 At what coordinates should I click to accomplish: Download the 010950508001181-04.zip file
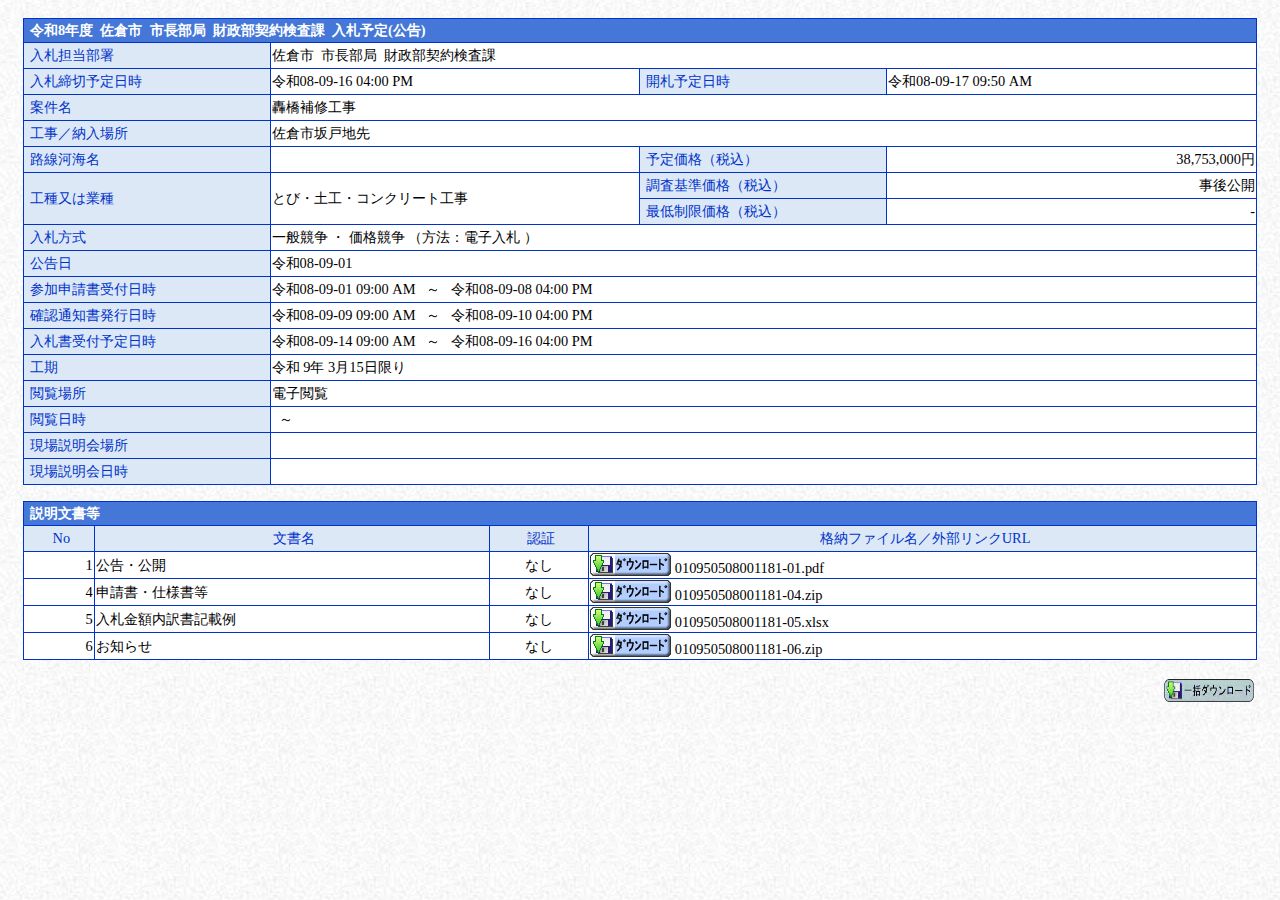tap(630, 591)
